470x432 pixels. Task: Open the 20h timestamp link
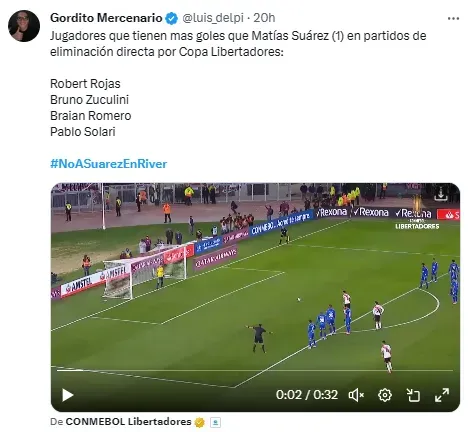pyautogui.click(x=264, y=18)
